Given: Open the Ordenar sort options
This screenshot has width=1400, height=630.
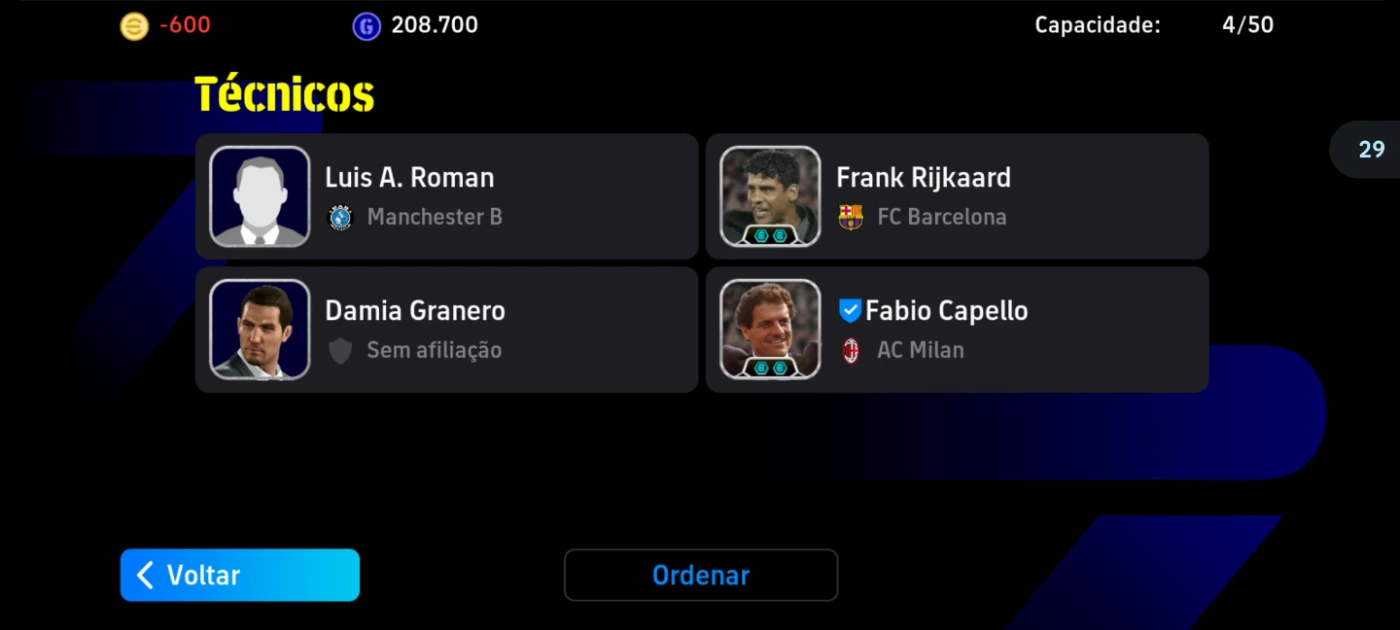Looking at the screenshot, I should coord(701,575).
